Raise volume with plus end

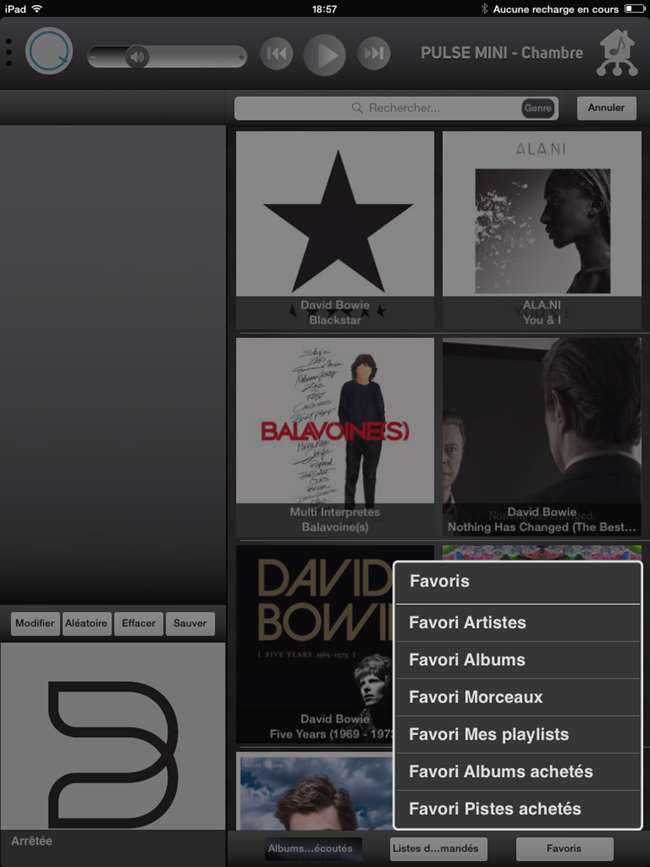point(242,57)
